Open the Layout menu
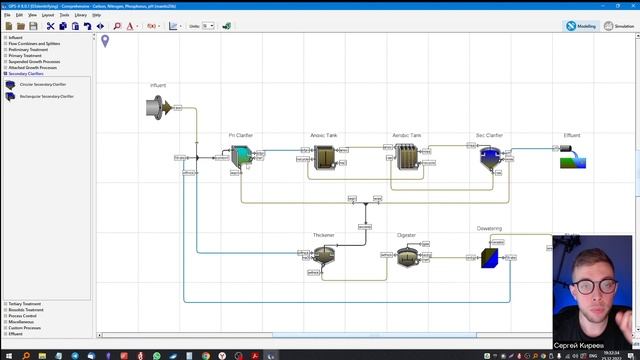Image resolution: width=640 pixels, height=360 pixels. (x=48, y=15)
